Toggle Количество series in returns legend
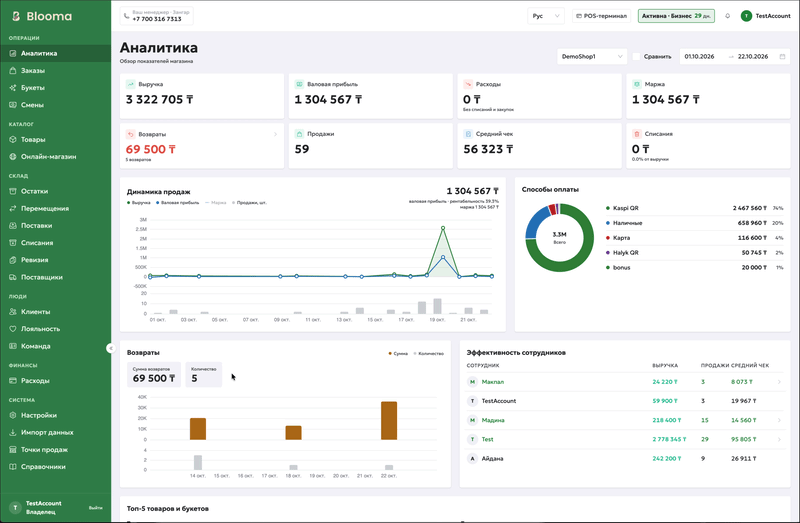800x523 pixels. pos(429,353)
